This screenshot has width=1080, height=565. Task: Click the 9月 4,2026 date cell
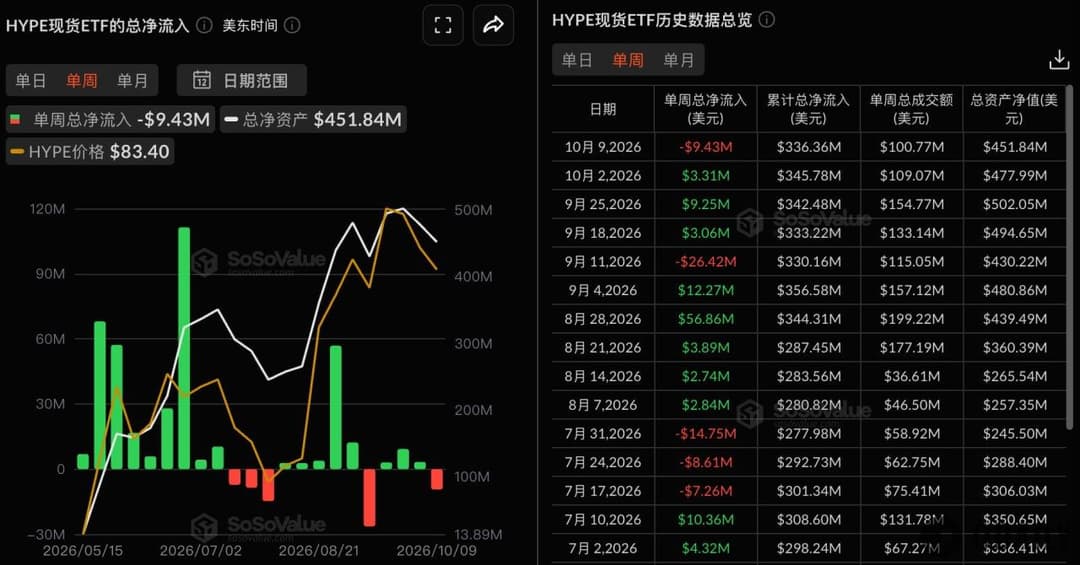603,290
